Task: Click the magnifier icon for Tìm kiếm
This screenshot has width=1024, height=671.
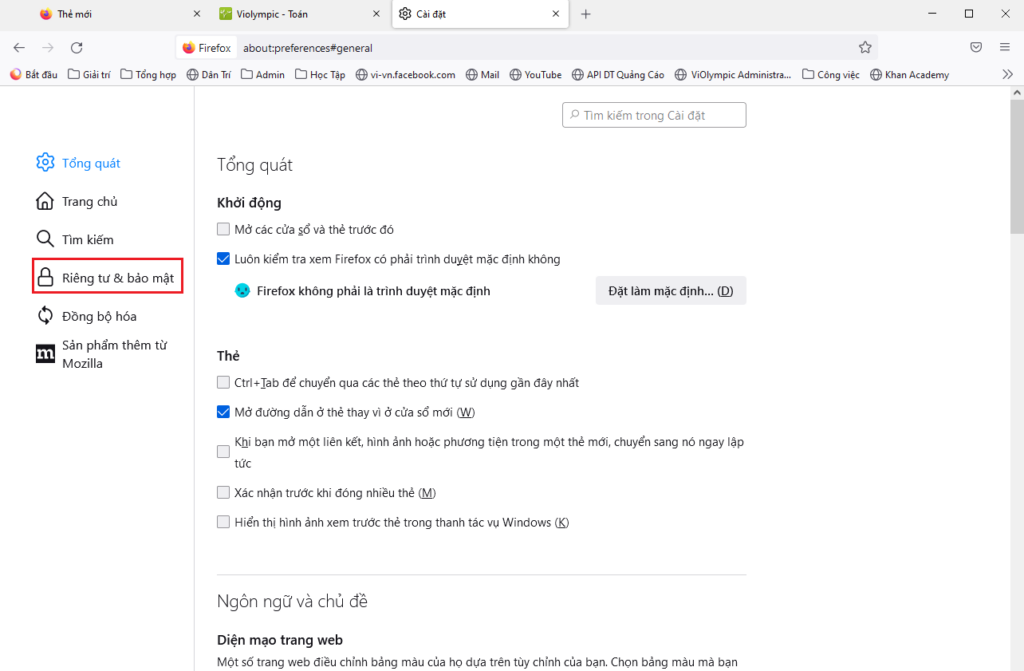Action: tap(44, 238)
